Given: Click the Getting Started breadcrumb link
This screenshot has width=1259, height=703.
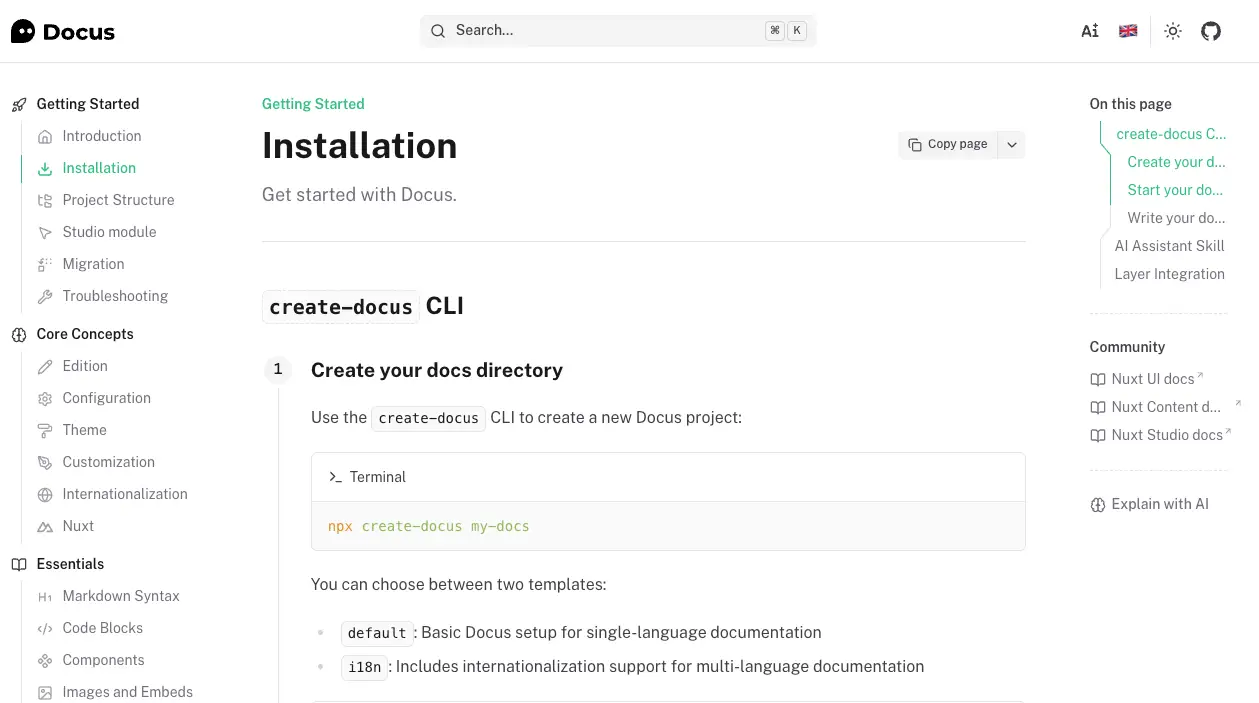Looking at the screenshot, I should click(313, 104).
